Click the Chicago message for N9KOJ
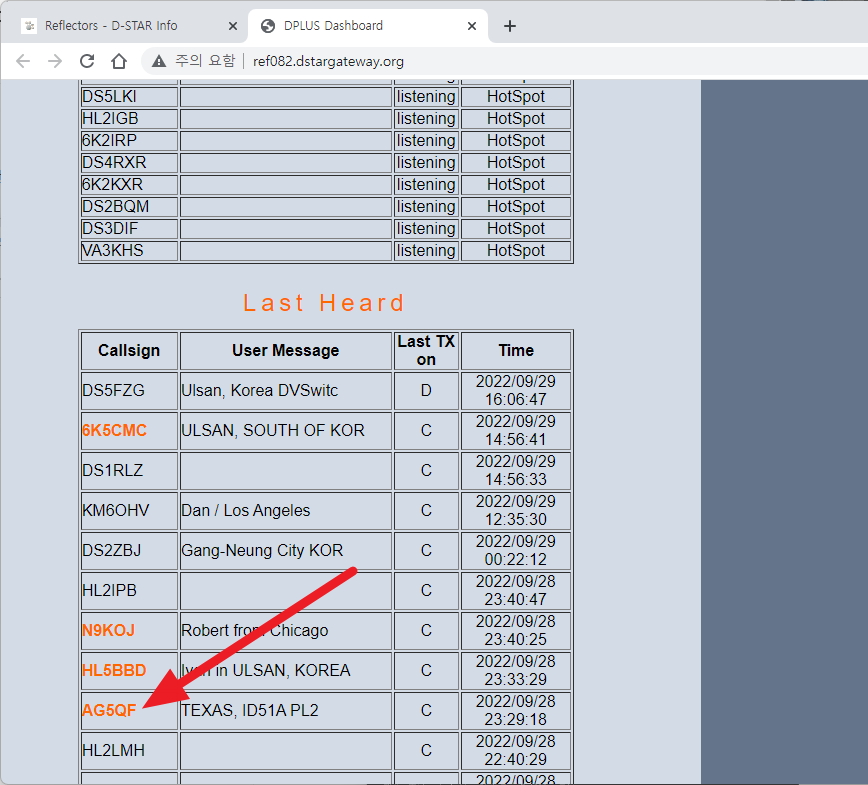 click(255, 631)
